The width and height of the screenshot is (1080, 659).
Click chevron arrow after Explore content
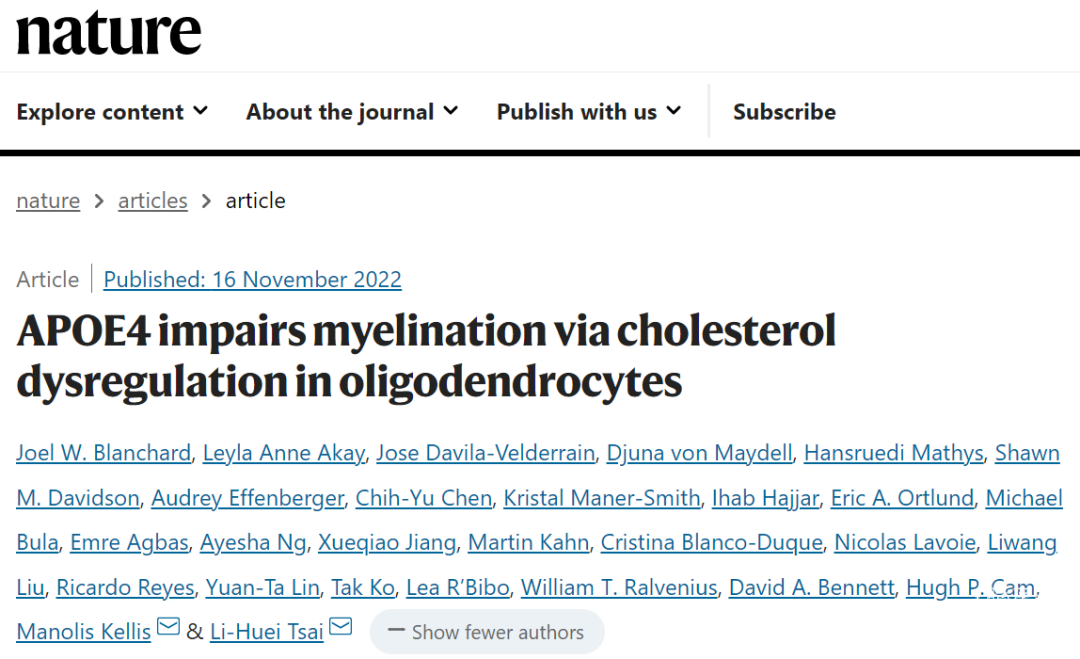click(200, 110)
